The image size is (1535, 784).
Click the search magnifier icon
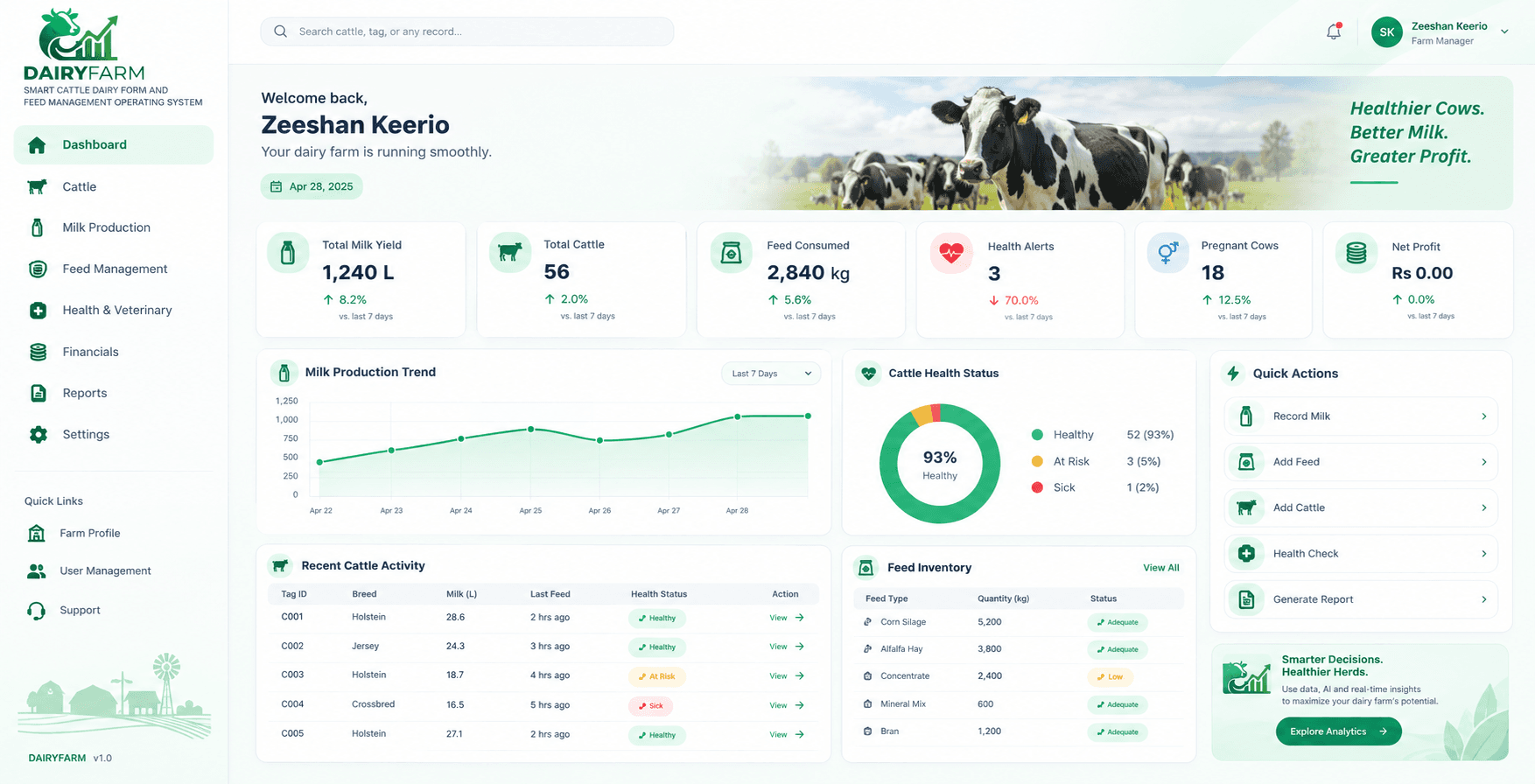(x=280, y=31)
